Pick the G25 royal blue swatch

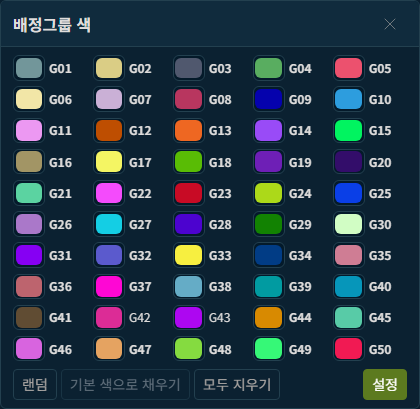click(349, 193)
